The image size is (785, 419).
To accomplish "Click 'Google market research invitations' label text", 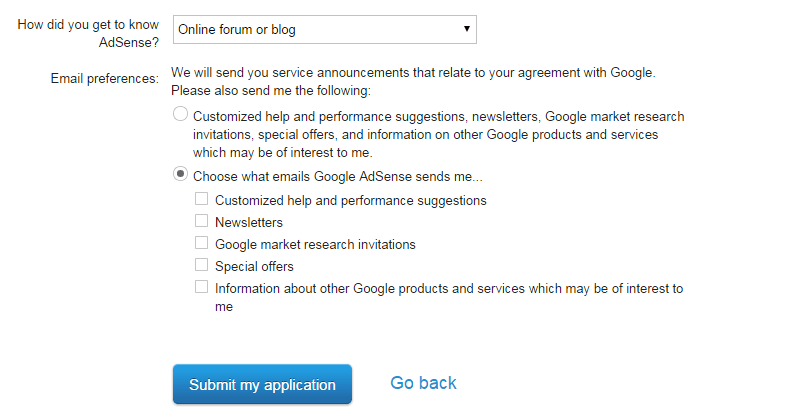I will coord(315,244).
